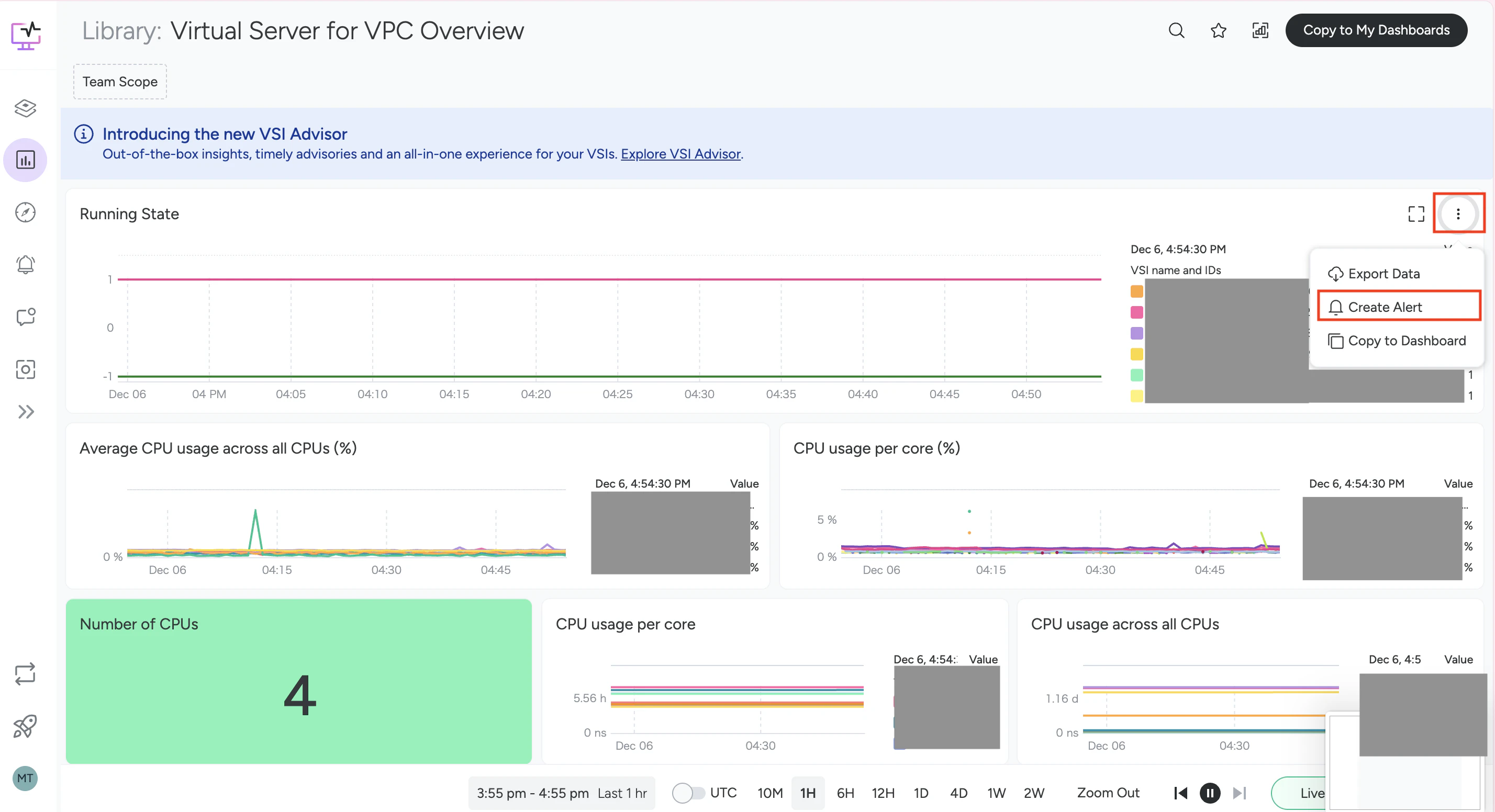Click the sync arrows sidebar icon

26,674
